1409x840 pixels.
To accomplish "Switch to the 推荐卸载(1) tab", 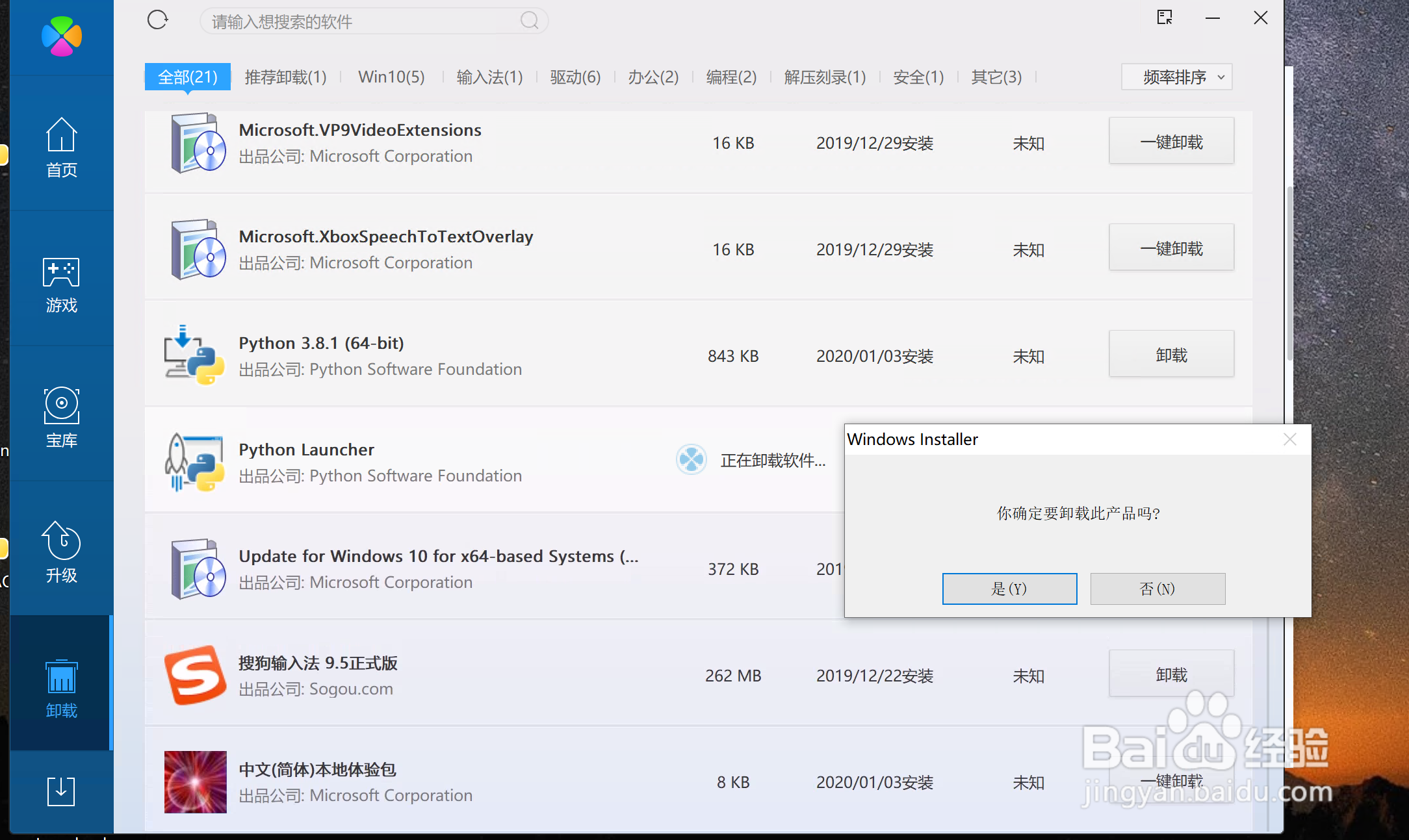I will tap(285, 77).
